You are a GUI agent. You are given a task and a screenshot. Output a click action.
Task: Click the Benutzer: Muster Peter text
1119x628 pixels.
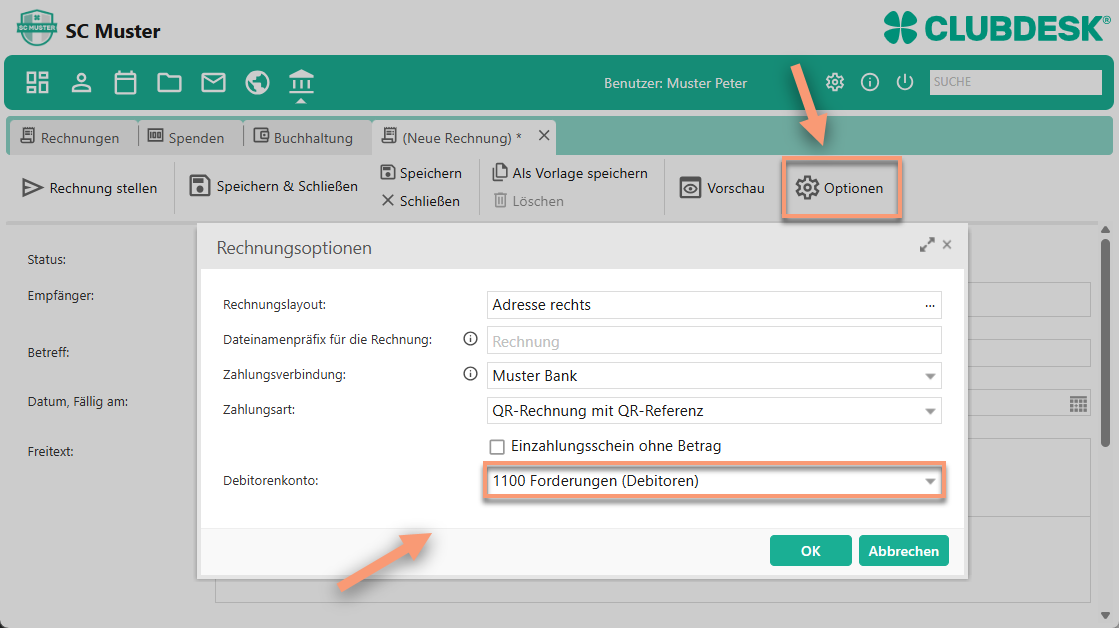coord(675,83)
